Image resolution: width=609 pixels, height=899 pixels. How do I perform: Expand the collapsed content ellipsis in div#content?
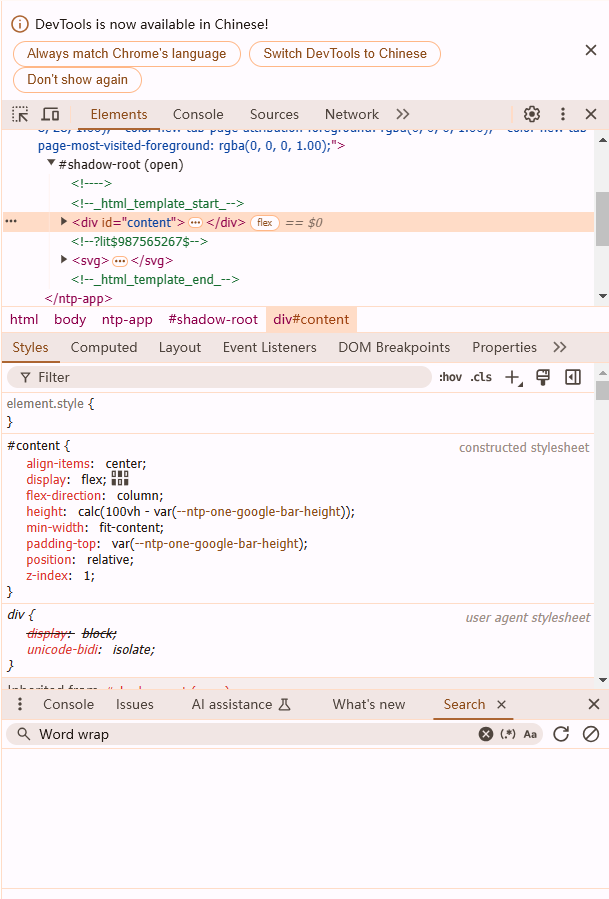[x=196, y=222]
